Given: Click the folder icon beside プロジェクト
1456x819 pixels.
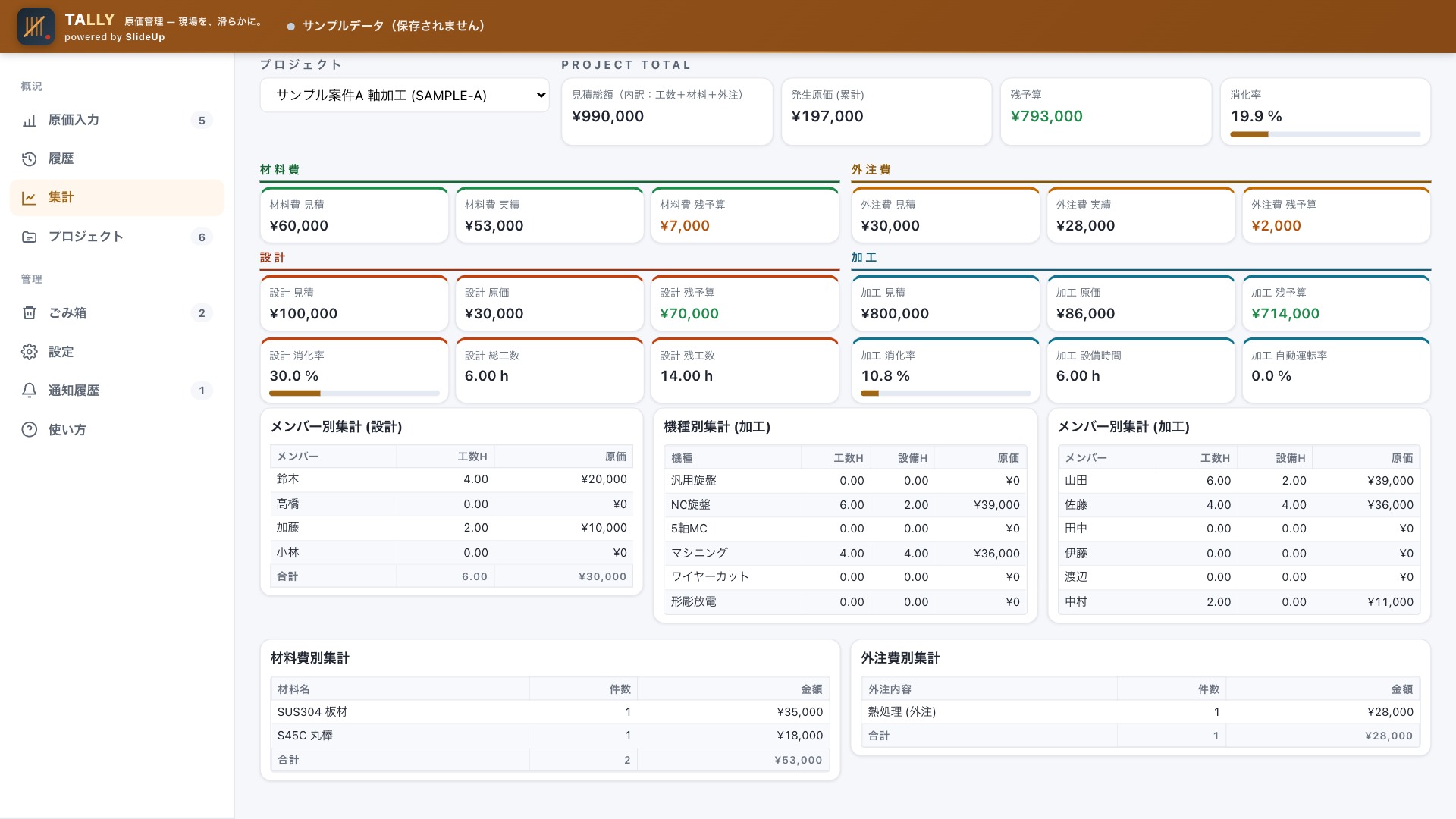Looking at the screenshot, I should pos(29,237).
